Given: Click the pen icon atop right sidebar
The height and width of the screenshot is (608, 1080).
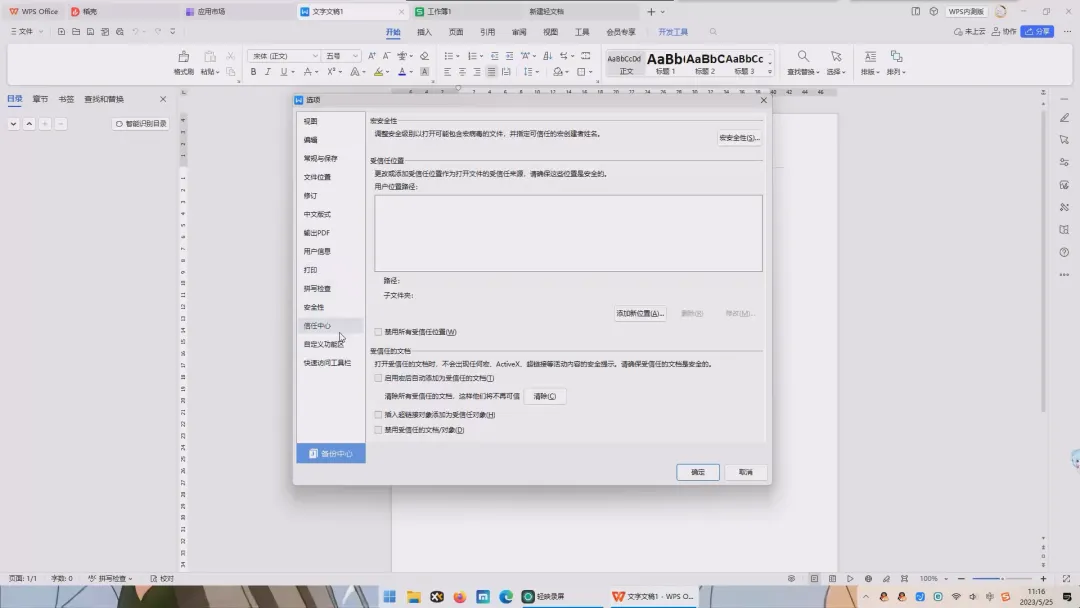Looking at the screenshot, I should 1064,118.
